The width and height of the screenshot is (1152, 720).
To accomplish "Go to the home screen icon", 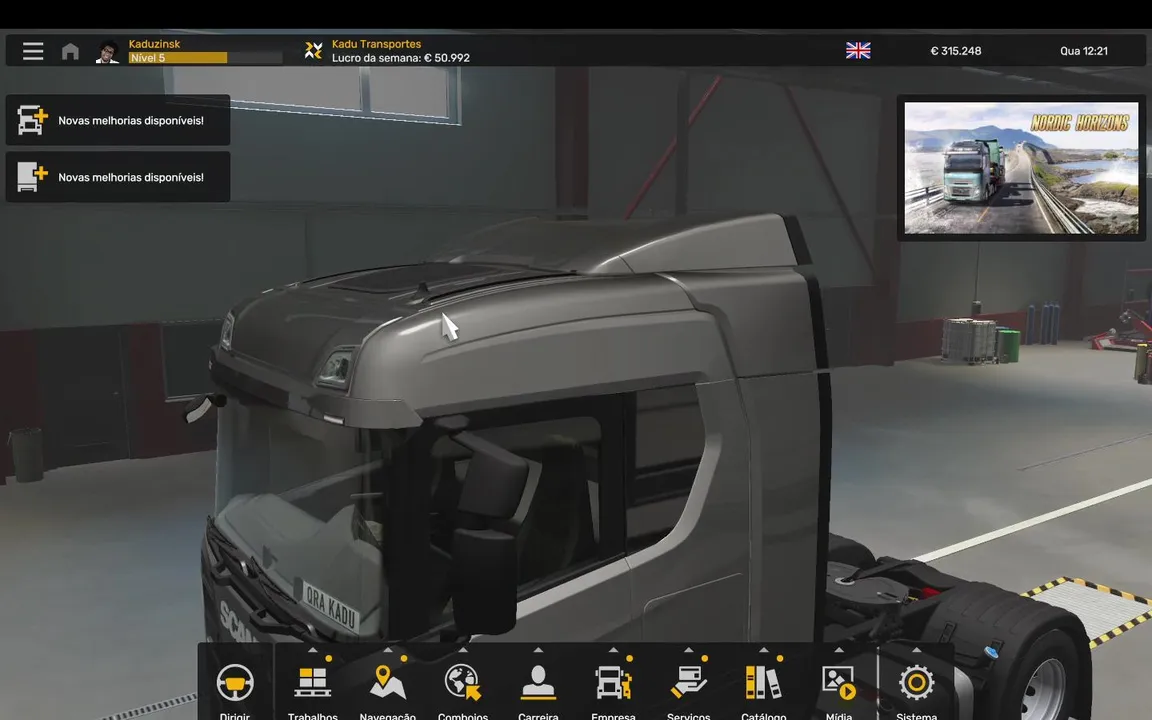I will (x=70, y=51).
